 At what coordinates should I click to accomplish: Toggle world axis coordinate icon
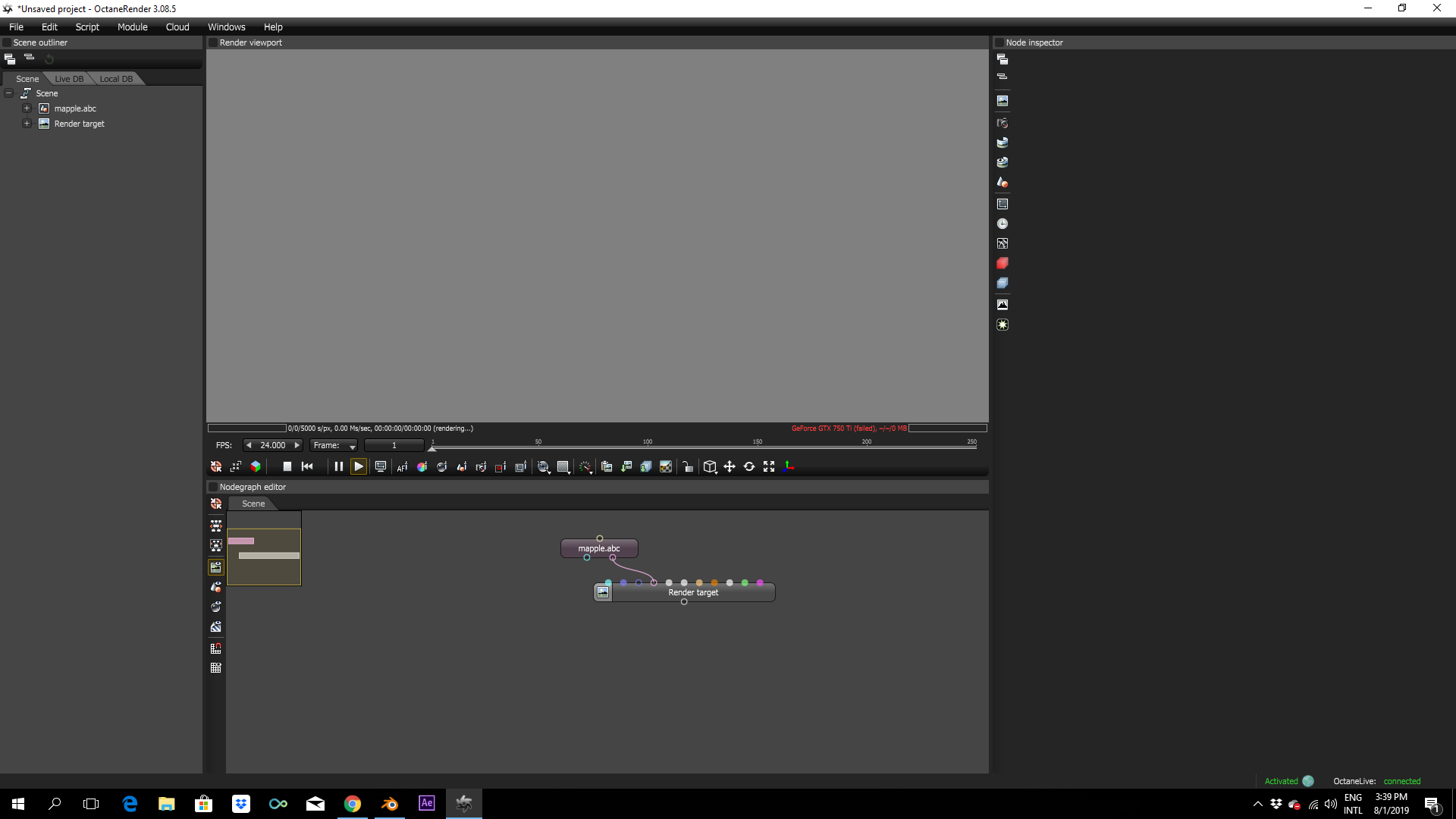(x=789, y=466)
